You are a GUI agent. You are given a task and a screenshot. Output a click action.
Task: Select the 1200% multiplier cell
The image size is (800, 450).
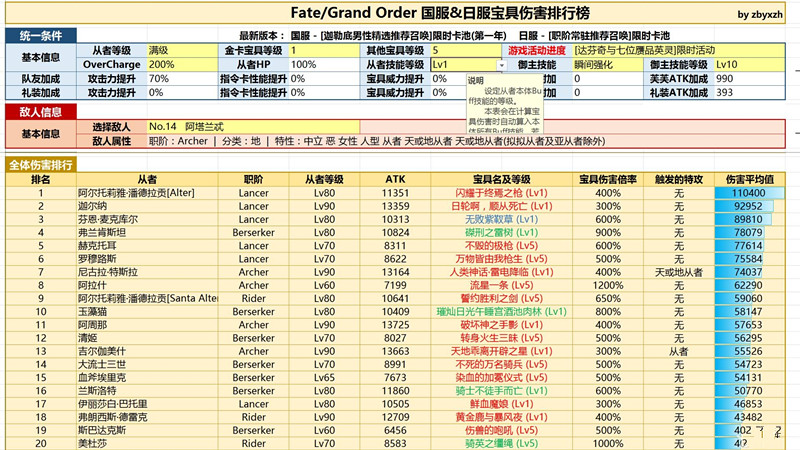pyautogui.click(x=608, y=285)
